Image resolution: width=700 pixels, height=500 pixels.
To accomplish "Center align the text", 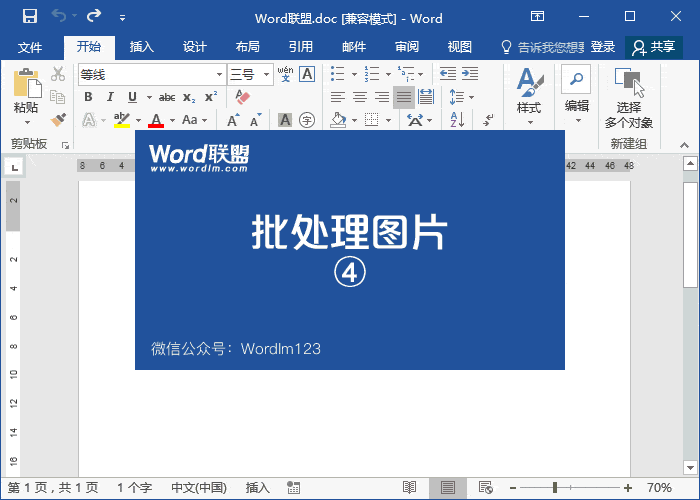I will (x=360, y=97).
